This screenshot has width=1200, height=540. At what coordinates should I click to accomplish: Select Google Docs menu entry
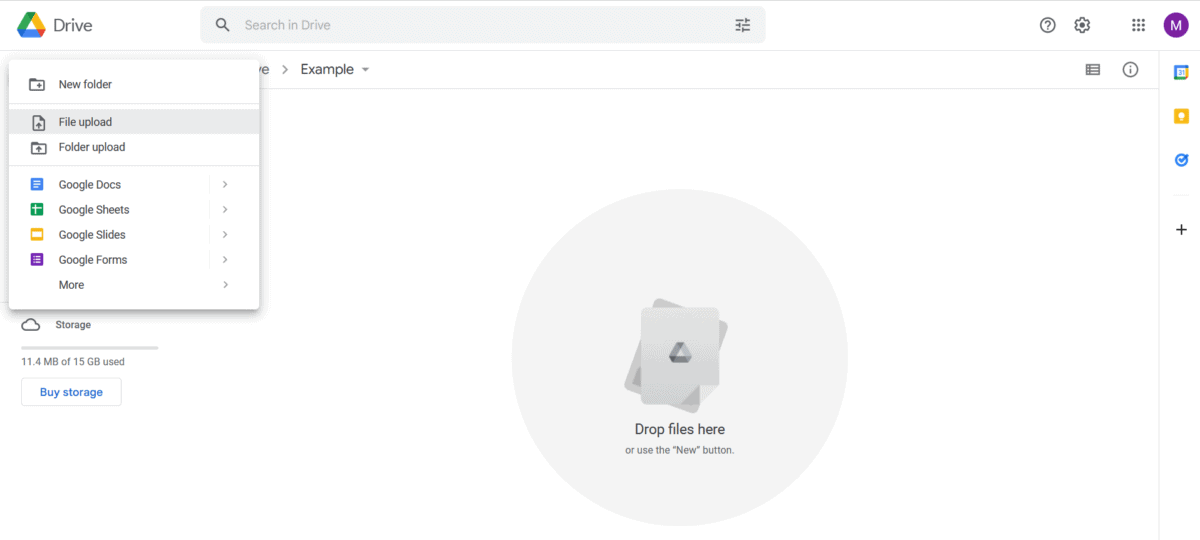(134, 184)
